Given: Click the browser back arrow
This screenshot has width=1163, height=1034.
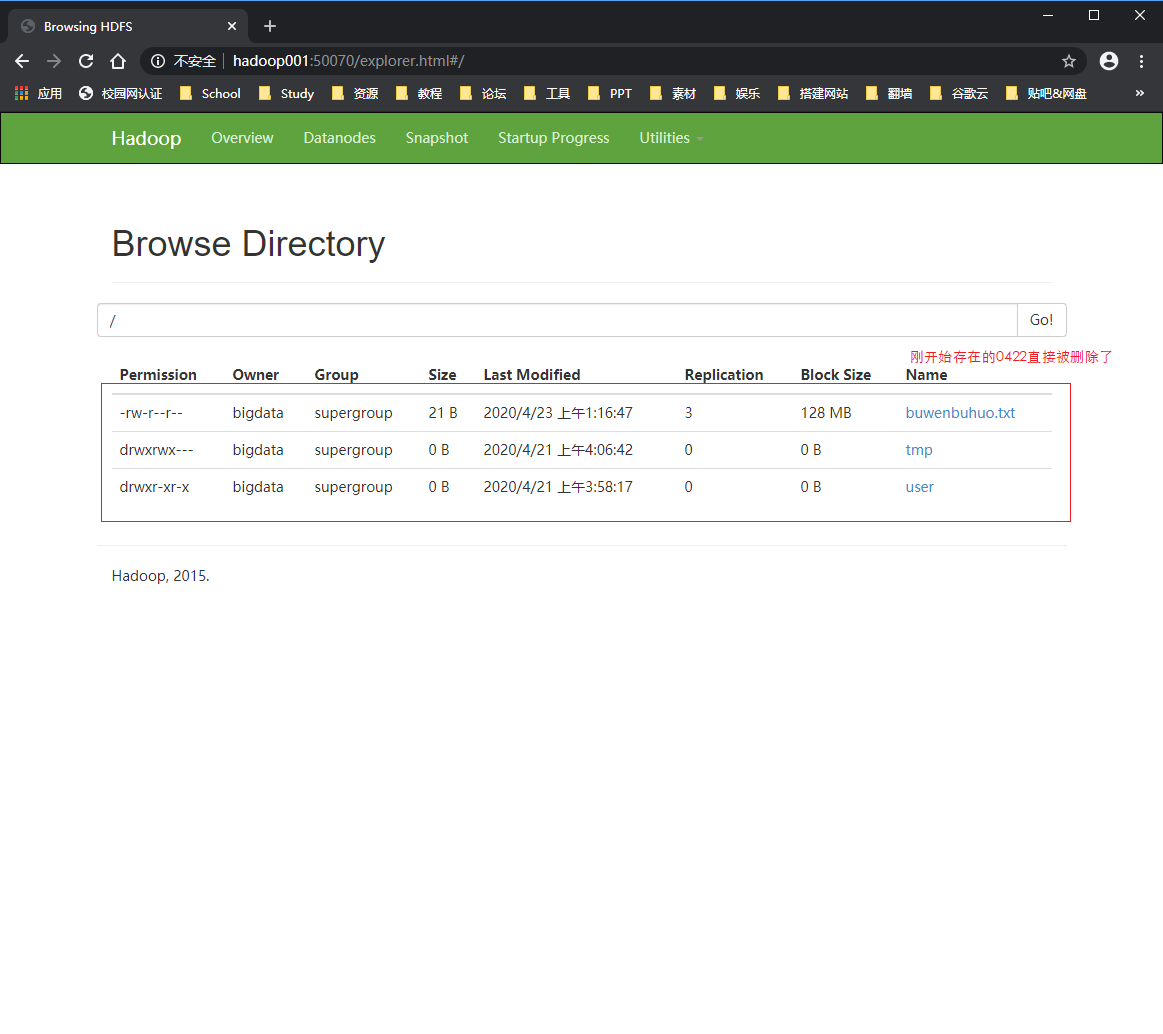Looking at the screenshot, I should tap(22, 62).
